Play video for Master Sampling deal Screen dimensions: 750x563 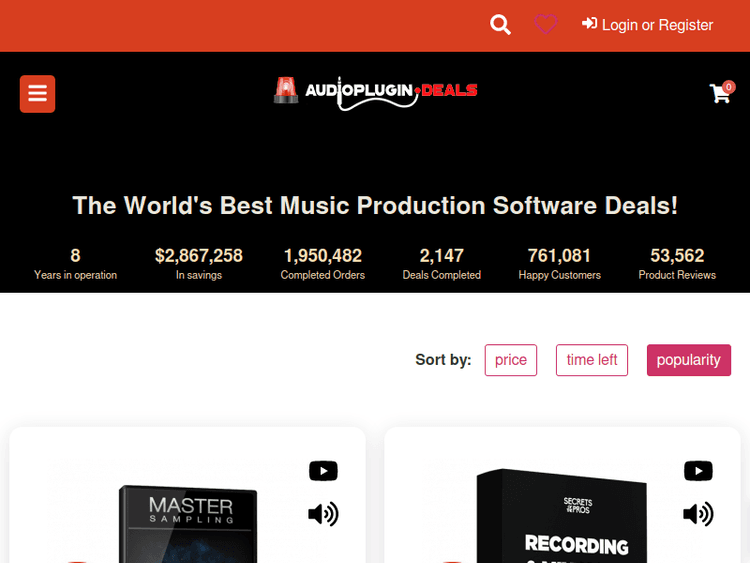click(323, 471)
